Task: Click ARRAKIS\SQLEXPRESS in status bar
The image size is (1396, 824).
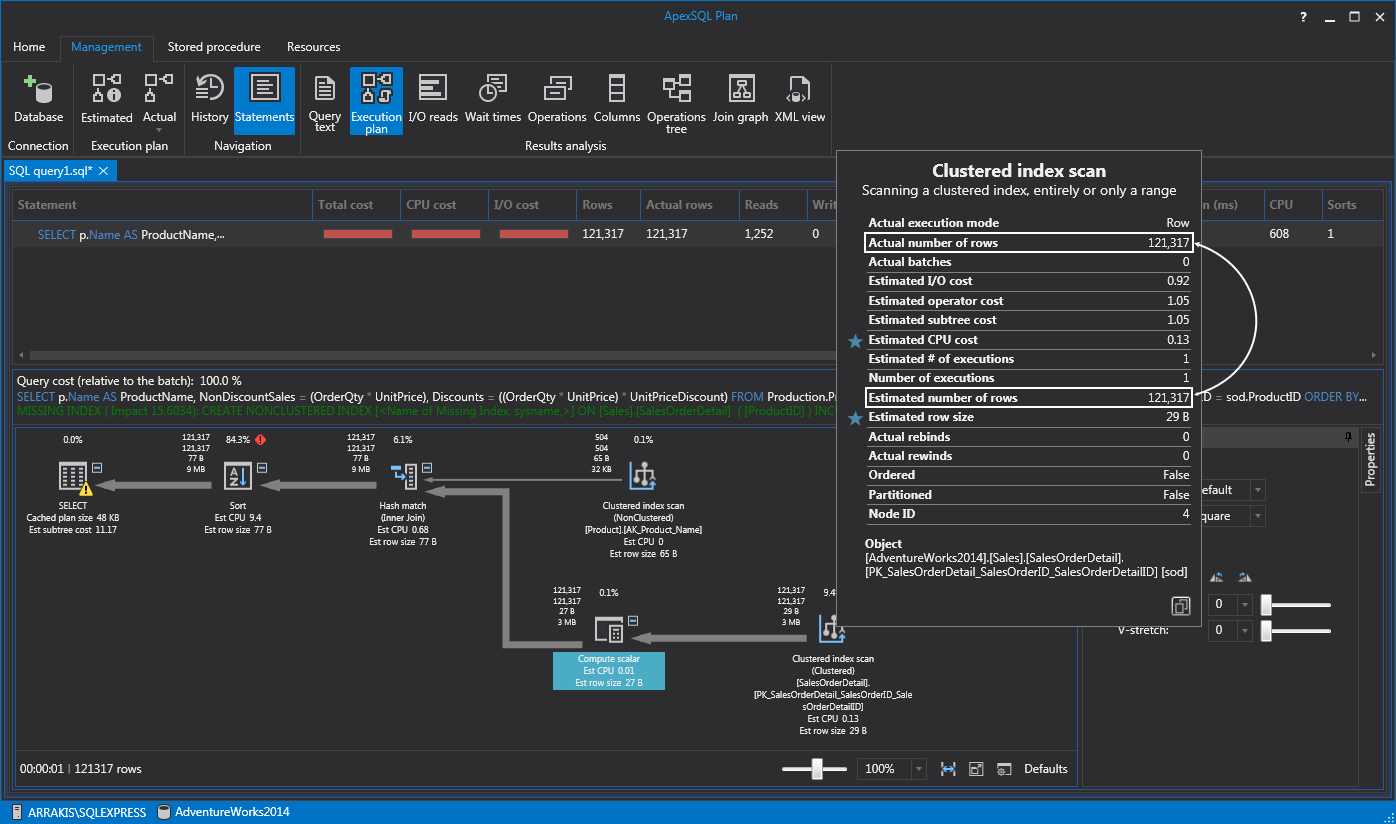Action: (79, 812)
